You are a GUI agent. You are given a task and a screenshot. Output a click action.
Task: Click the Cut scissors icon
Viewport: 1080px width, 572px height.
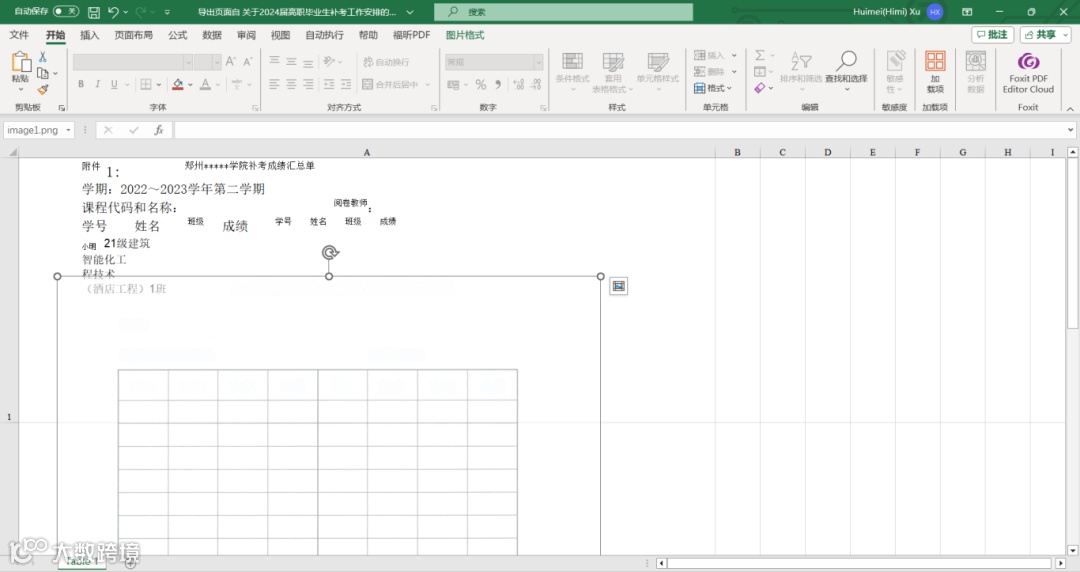(x=43, y=57)
